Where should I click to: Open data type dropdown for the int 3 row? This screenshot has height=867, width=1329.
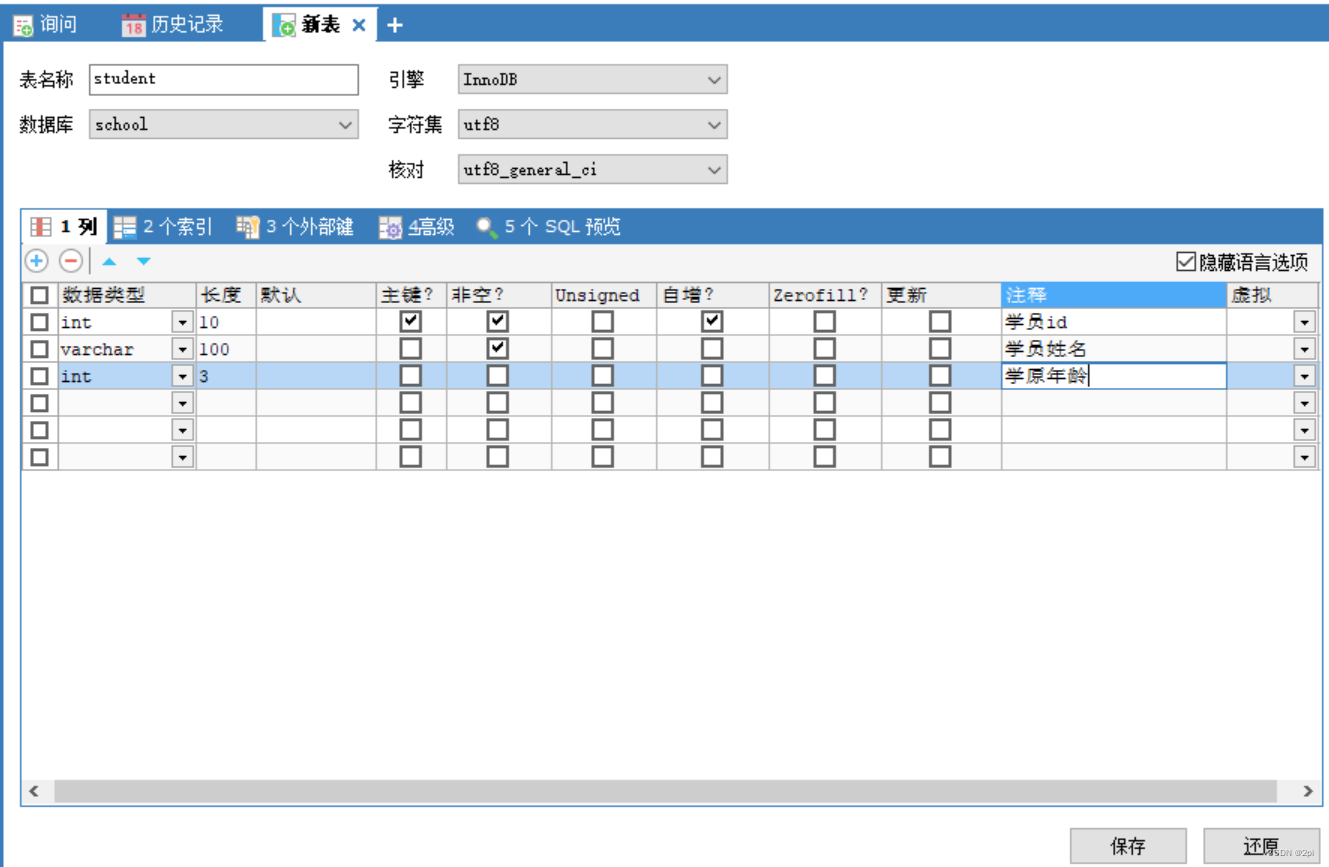coord(182,376)
